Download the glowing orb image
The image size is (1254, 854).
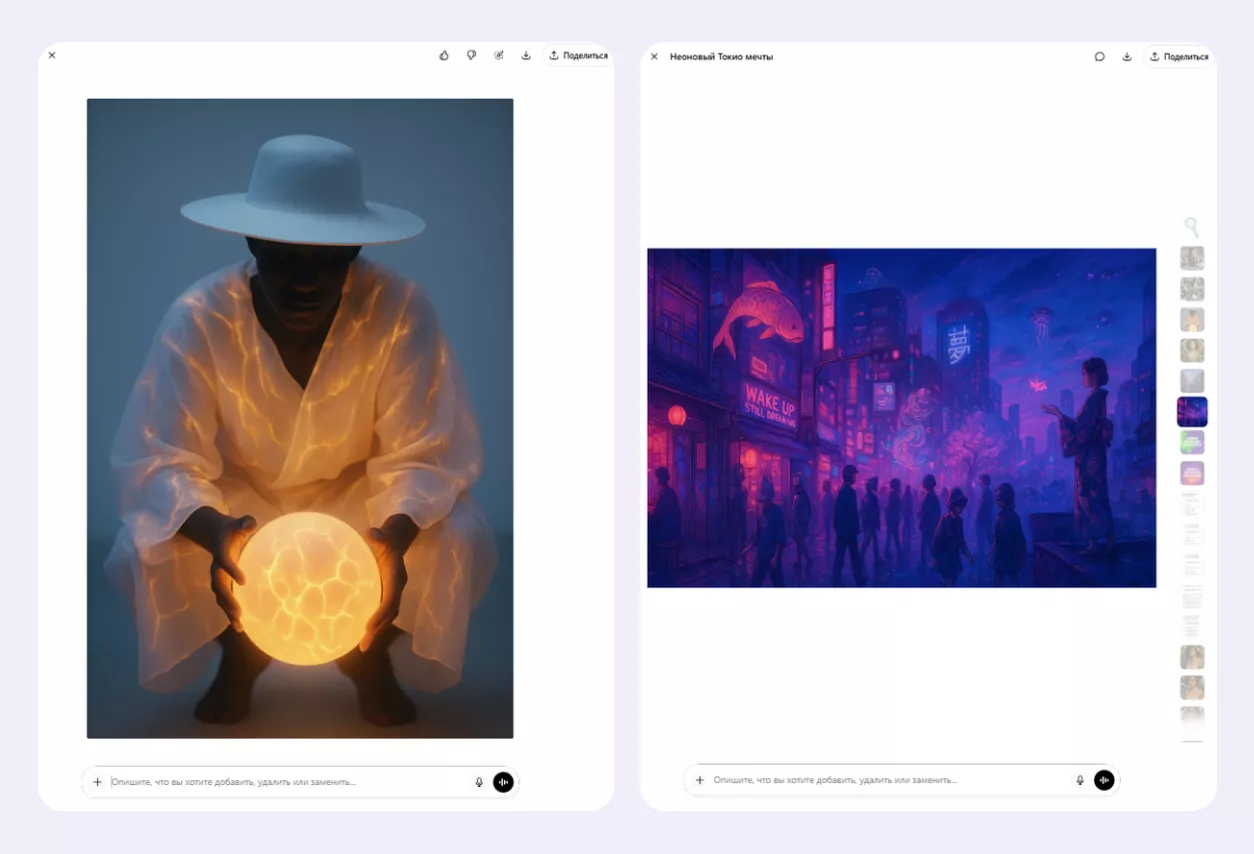(526, 56)
